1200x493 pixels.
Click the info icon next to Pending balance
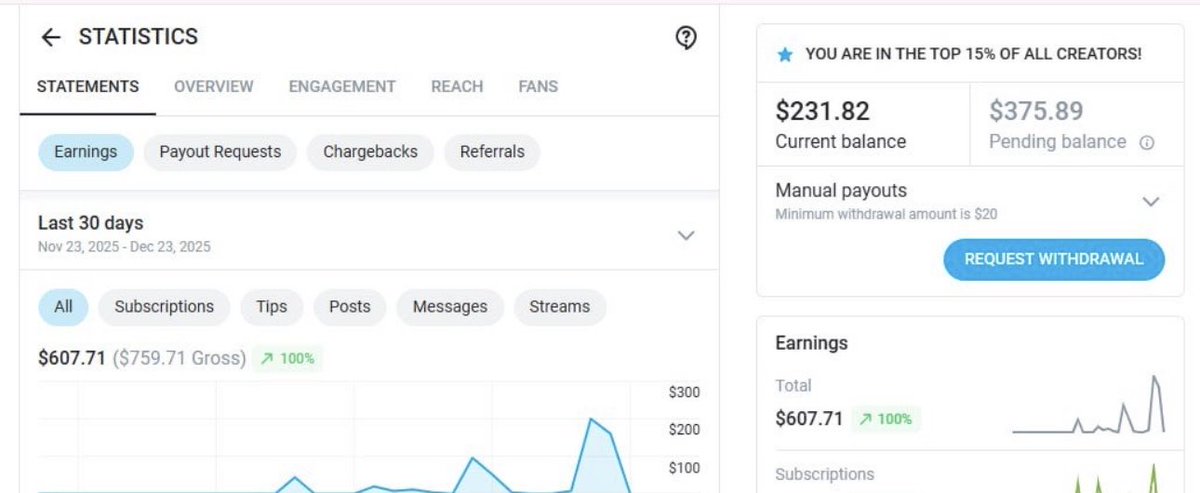(1147, 143)
